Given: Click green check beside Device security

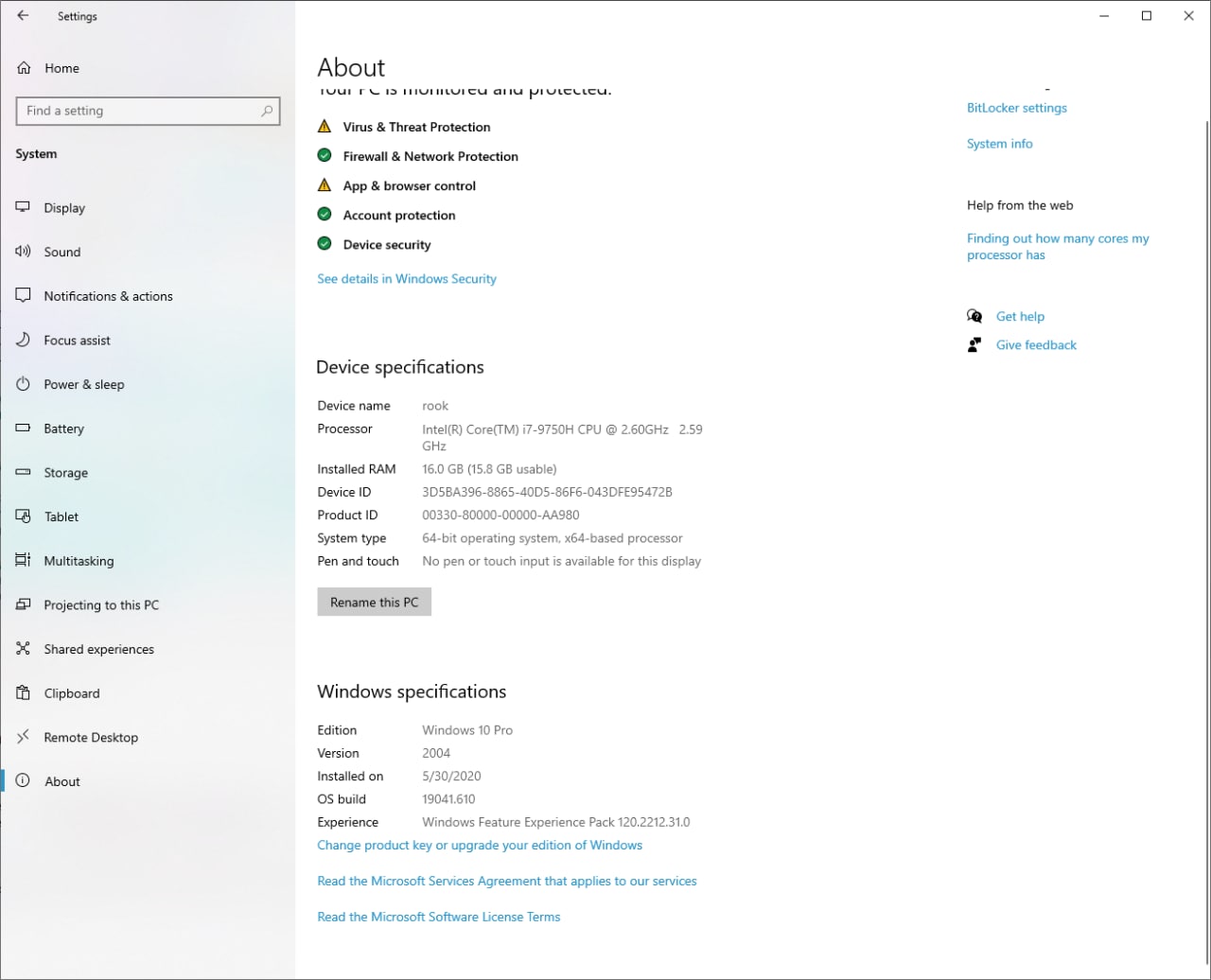Looking at the screenshot, I should (325, 243).
